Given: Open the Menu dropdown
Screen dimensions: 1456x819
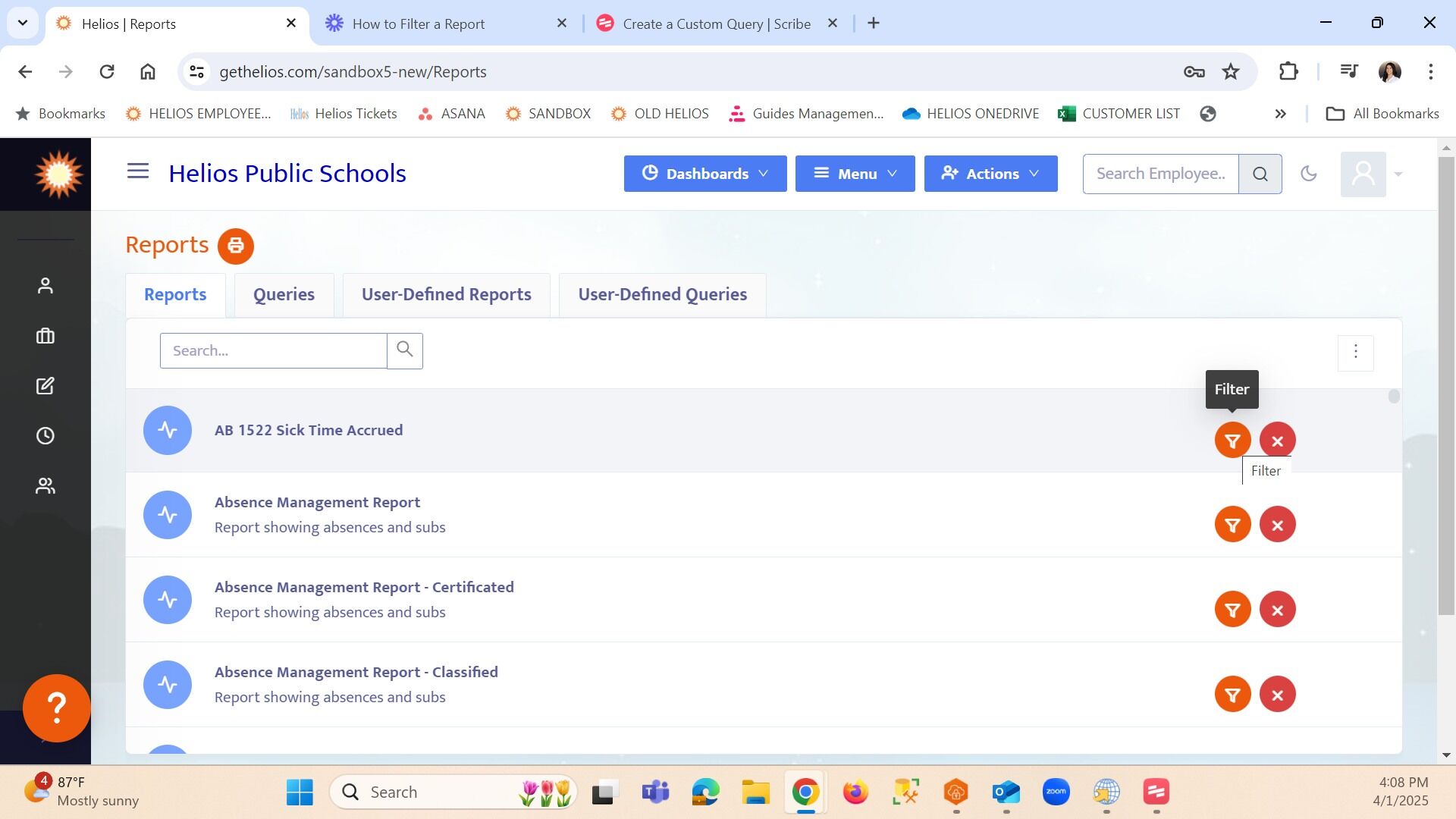Looking at the screenshot, I should coord(855,174).
